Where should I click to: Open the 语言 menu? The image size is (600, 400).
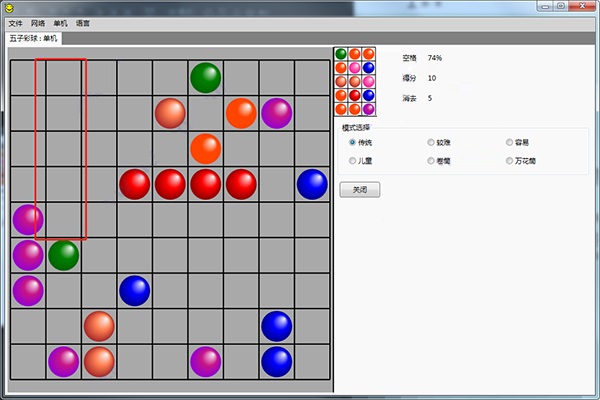tap(83, 22)
